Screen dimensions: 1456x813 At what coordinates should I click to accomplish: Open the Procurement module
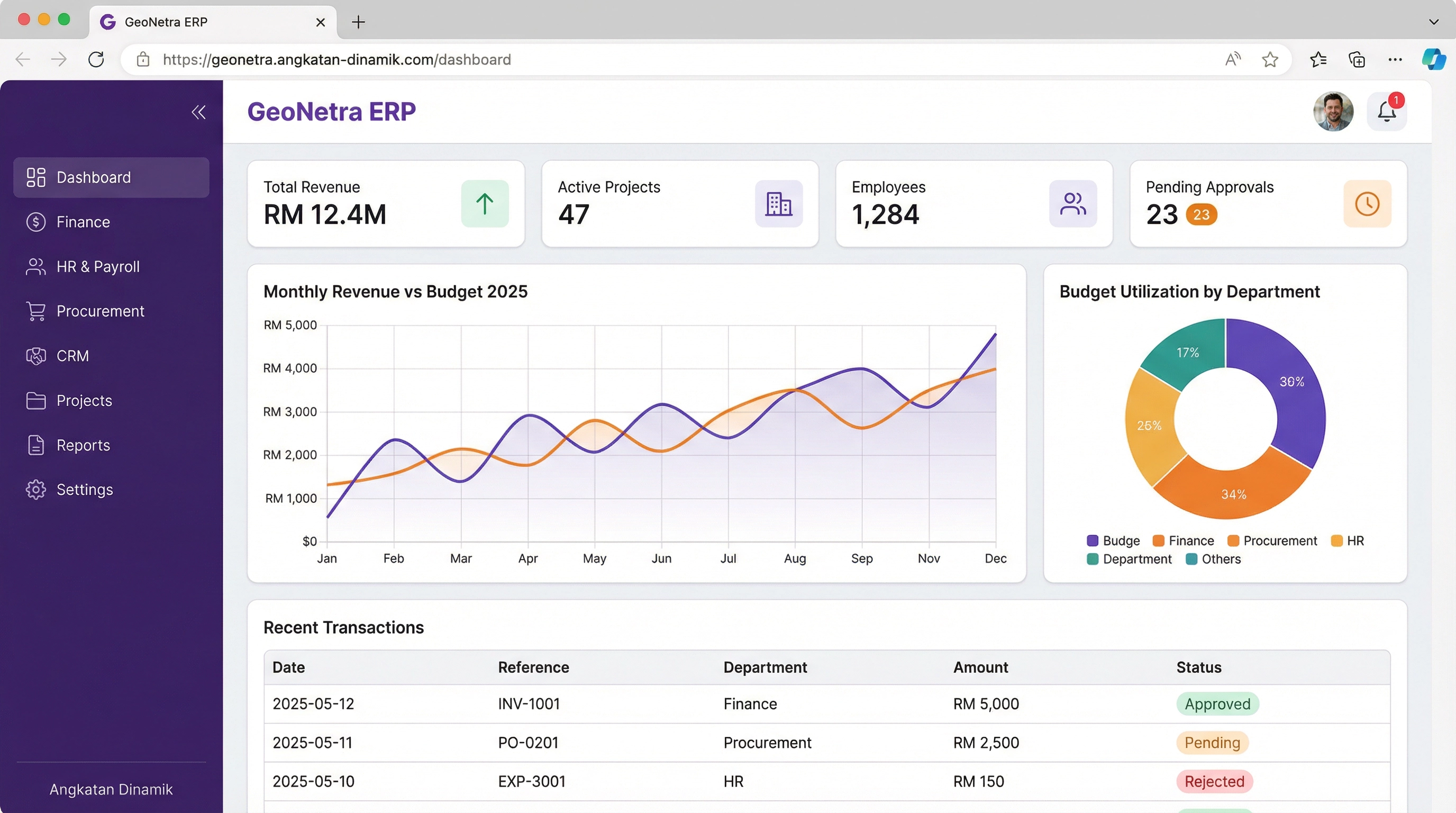[x=100, y=311]
